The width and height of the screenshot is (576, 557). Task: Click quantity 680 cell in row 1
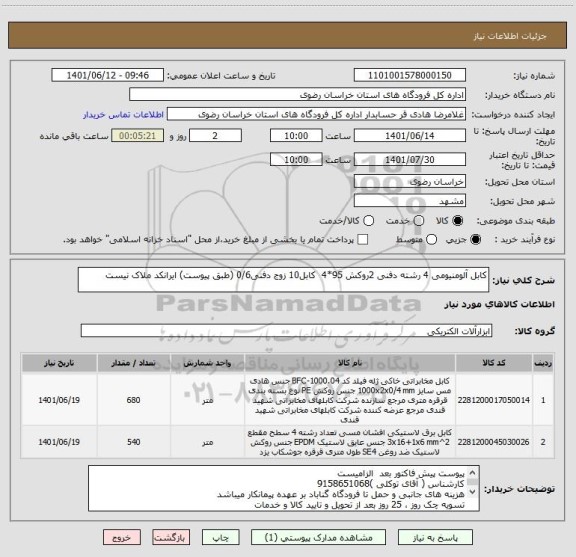[x=133, y=400]
